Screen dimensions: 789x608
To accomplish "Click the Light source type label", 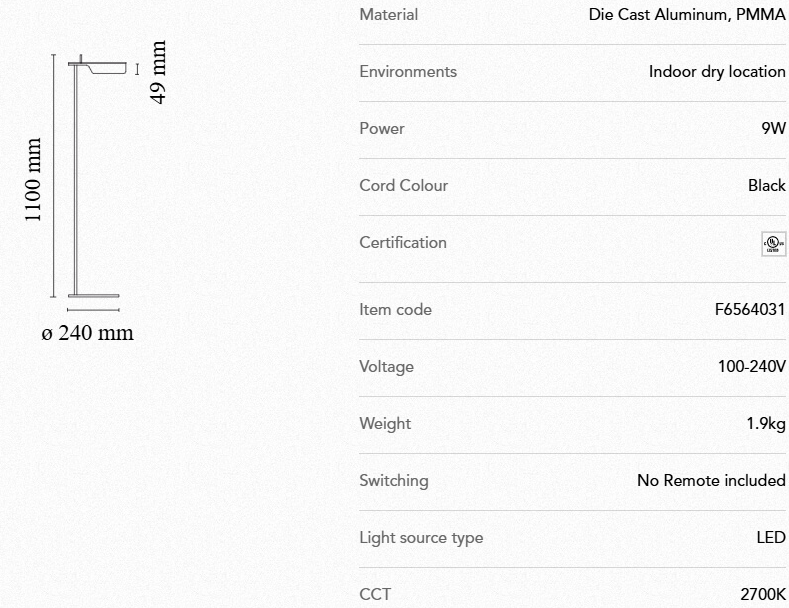I will [x=421, y=538].
